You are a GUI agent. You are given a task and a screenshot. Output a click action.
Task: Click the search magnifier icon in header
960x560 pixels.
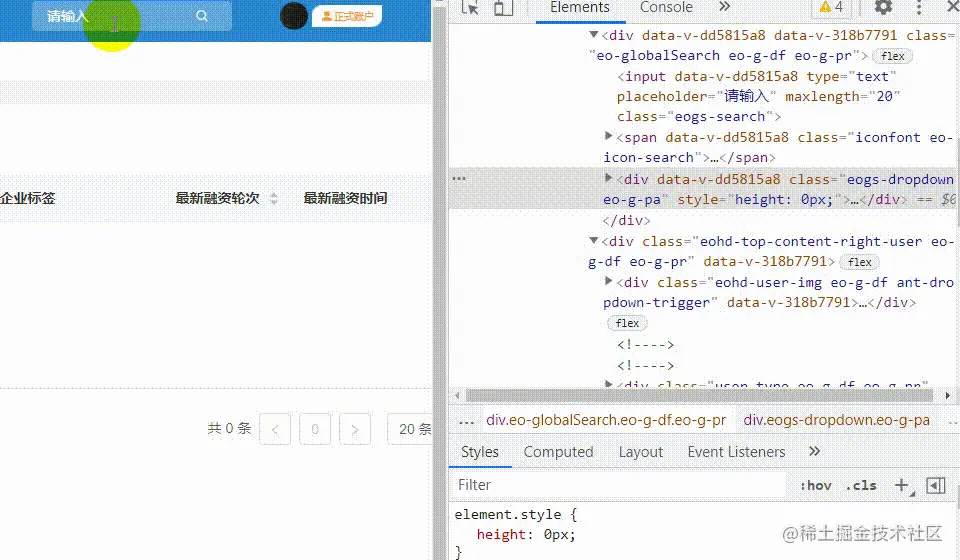(x=202, y=16)
